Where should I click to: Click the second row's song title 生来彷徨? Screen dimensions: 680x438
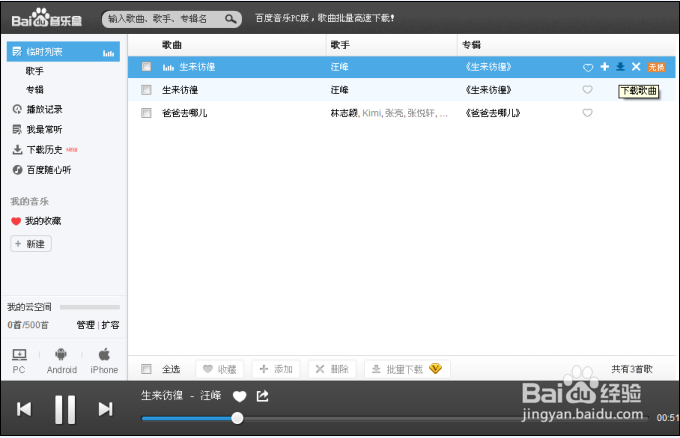180,90
